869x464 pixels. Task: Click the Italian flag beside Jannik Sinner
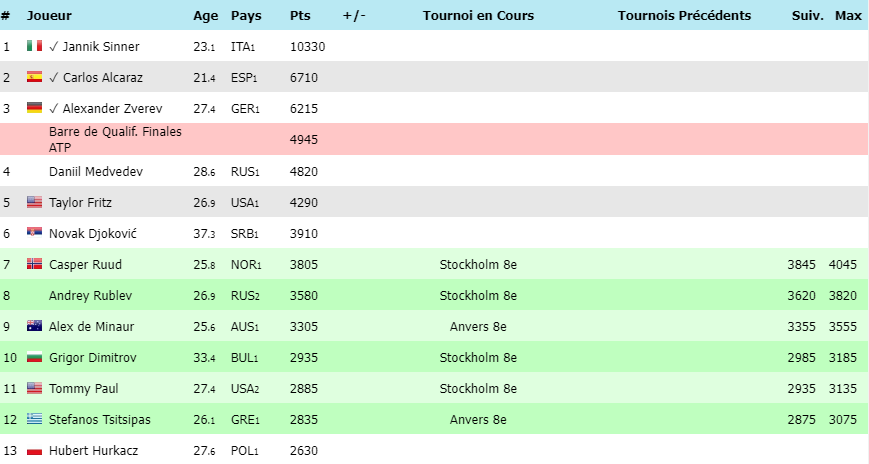pos(34,46)
